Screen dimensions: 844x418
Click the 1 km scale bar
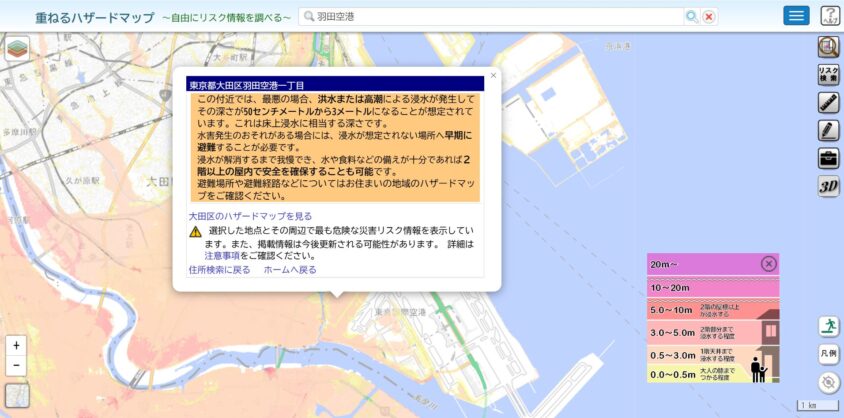click(x=817, y=405)
